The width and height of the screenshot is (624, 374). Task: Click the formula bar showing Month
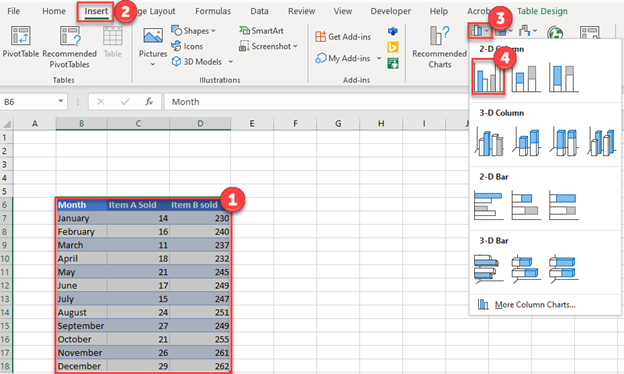316,102
